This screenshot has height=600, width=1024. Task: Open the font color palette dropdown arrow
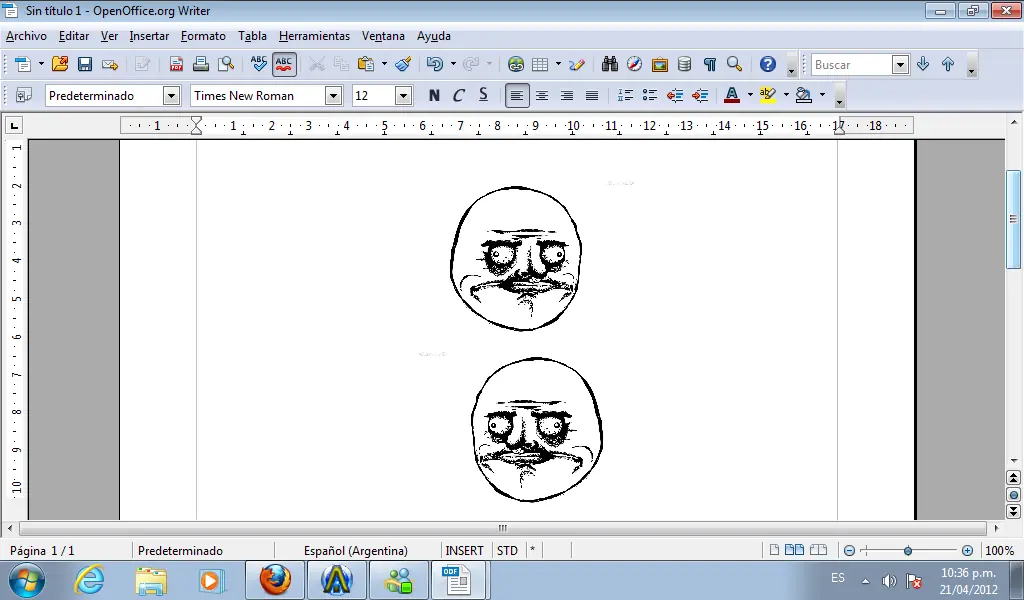pos(750,95)
